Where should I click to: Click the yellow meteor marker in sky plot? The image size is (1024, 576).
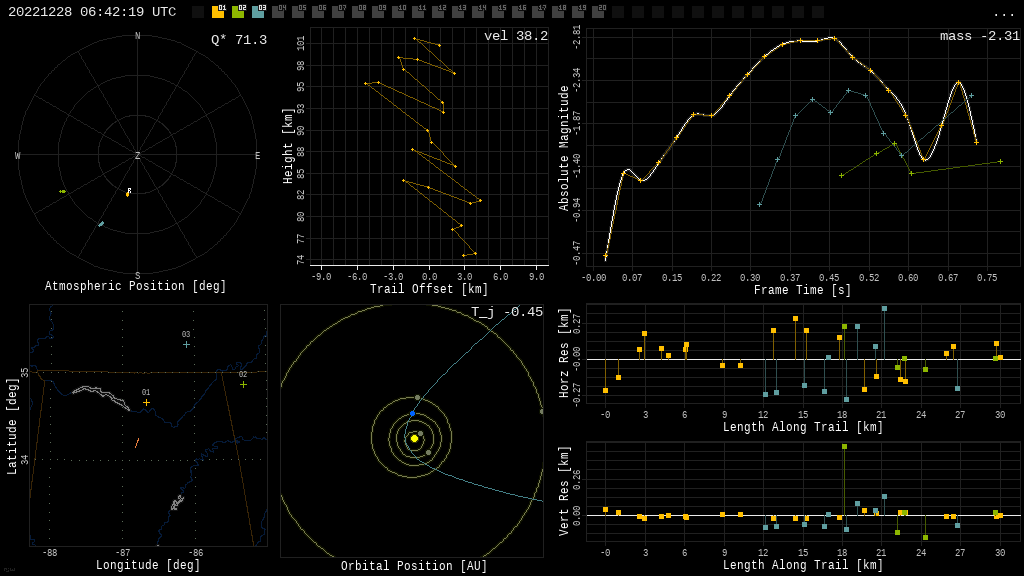tap(128, 193)
